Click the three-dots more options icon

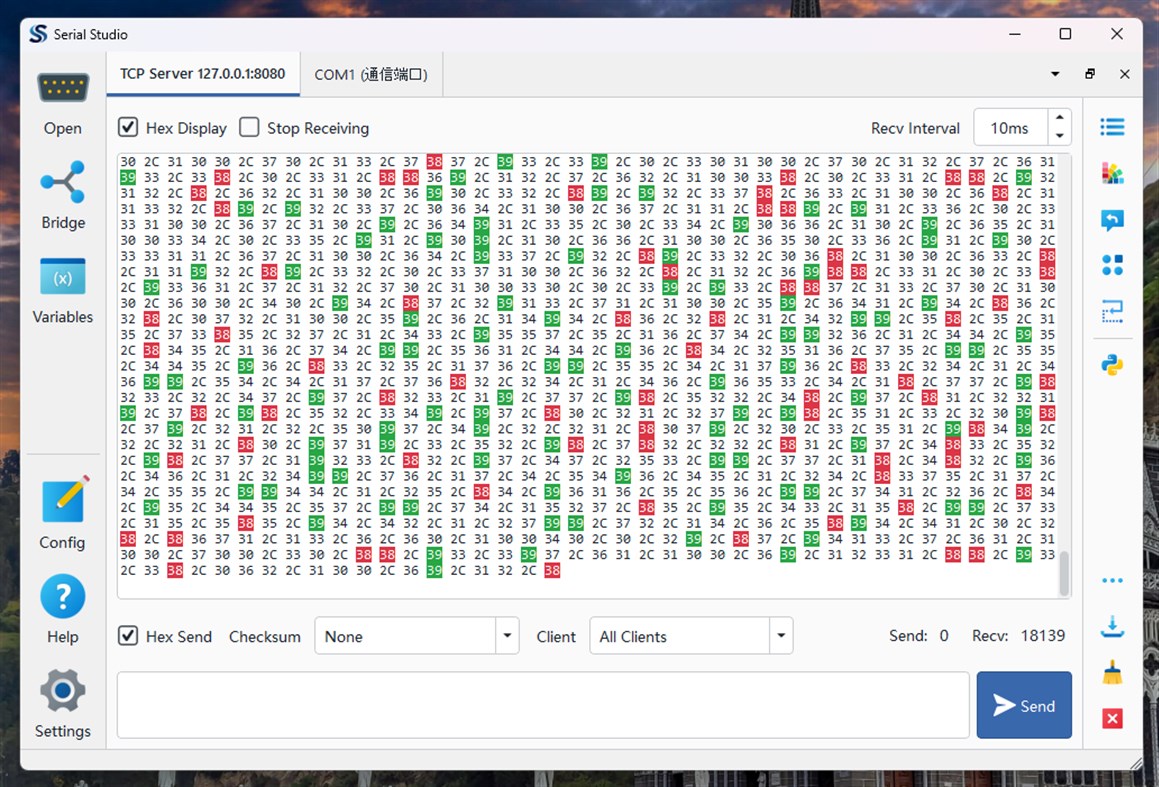[1112, 581]
